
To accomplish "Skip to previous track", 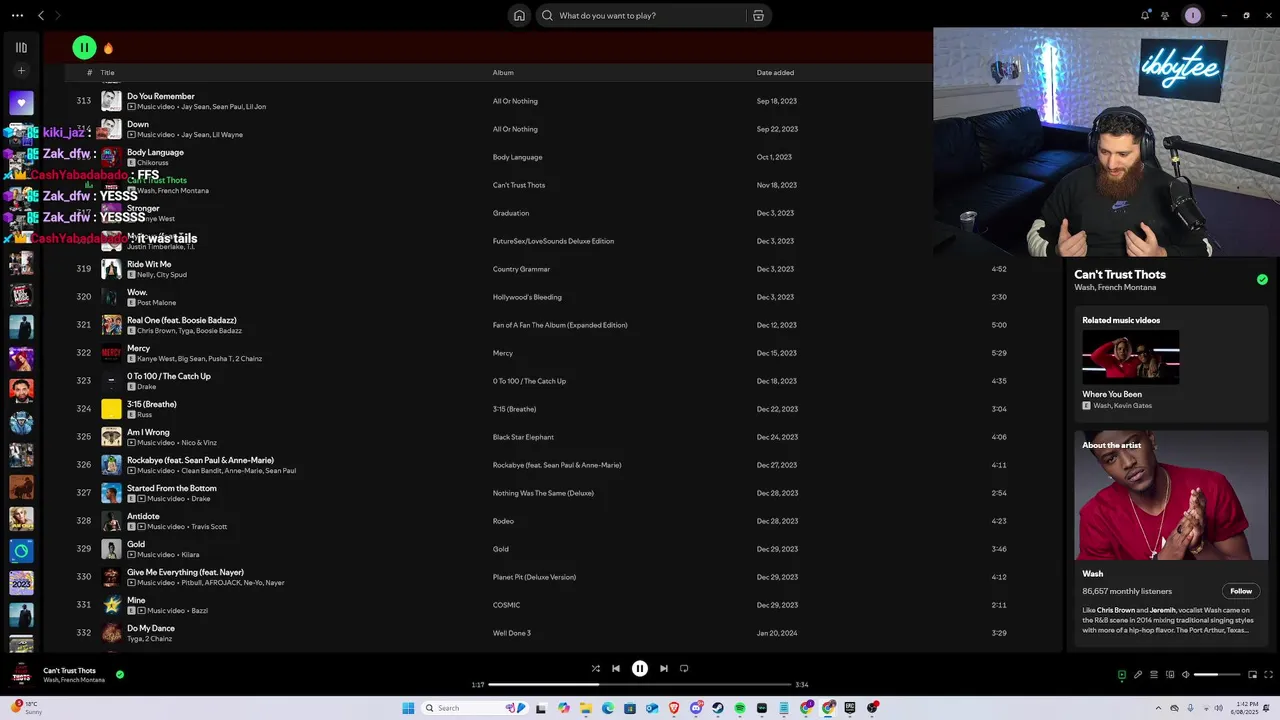I will pyautogui.click(x=616, y=668).
